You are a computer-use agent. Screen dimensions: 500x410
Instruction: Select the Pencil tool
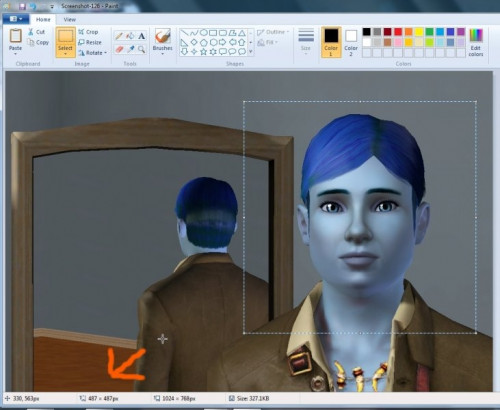[119, 36]
